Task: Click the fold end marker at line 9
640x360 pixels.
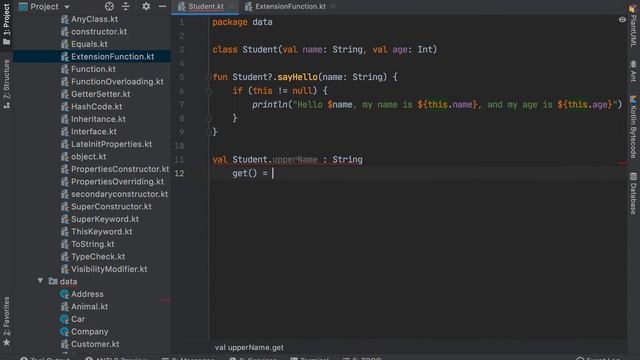Action: [x=208, y=132]
